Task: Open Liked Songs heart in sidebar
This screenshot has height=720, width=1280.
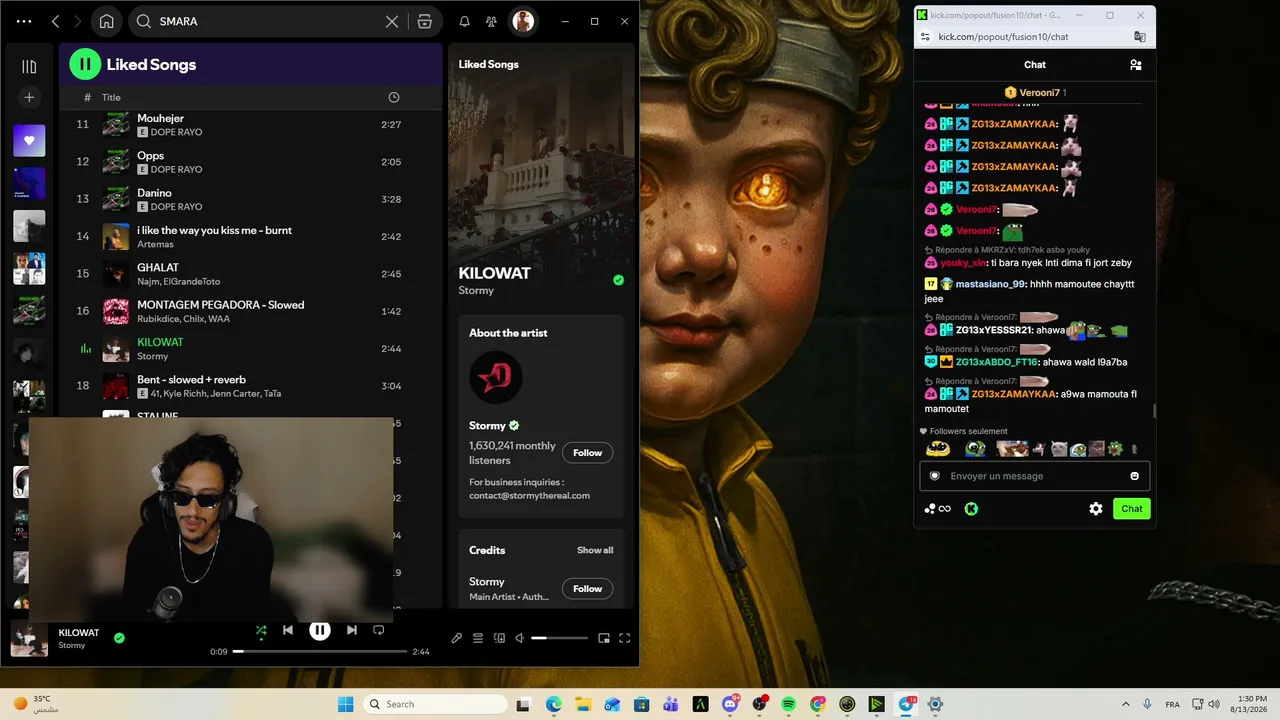Action: pos(29,141)
